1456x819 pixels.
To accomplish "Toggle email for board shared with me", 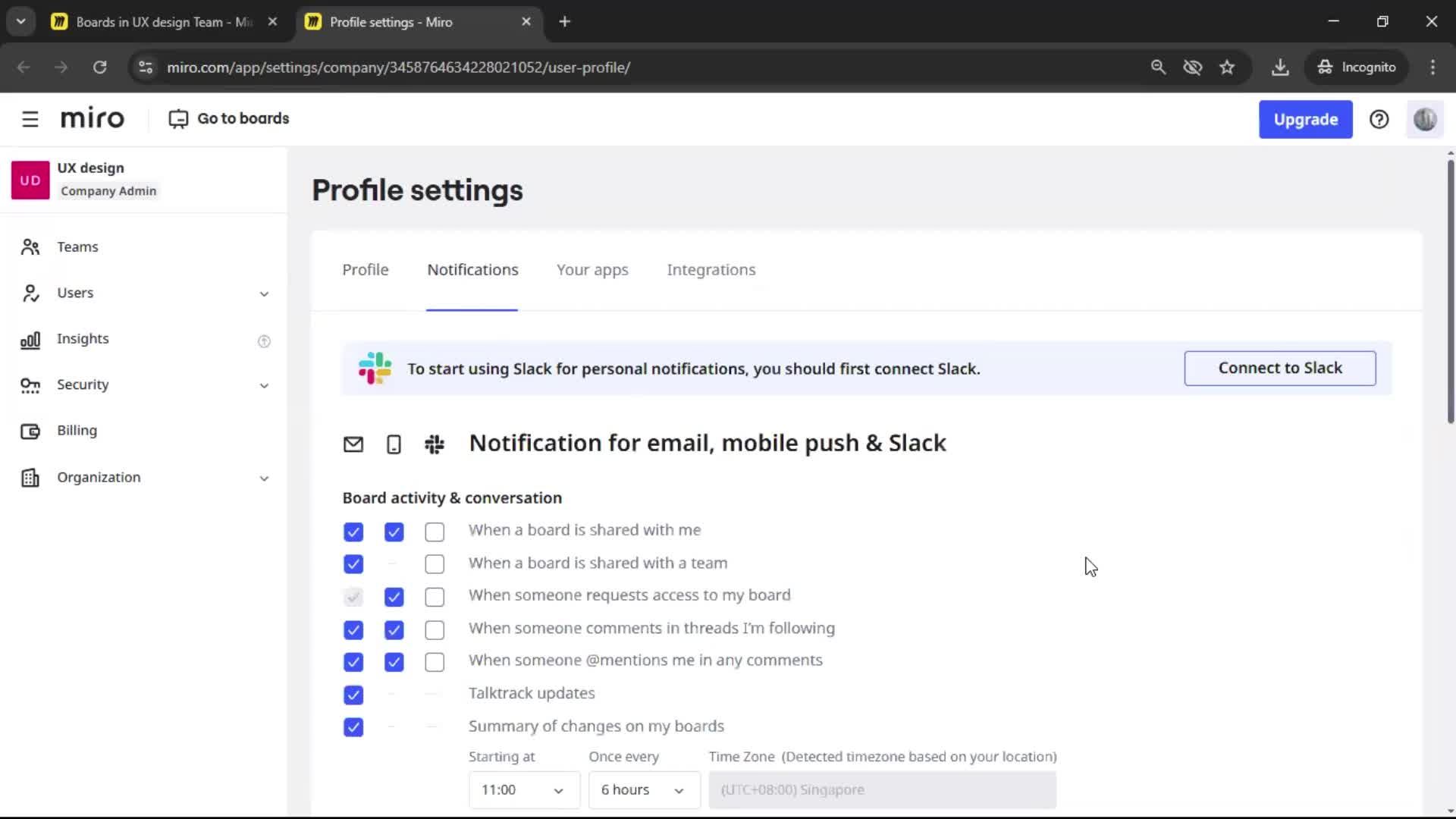I will [353, 532].
